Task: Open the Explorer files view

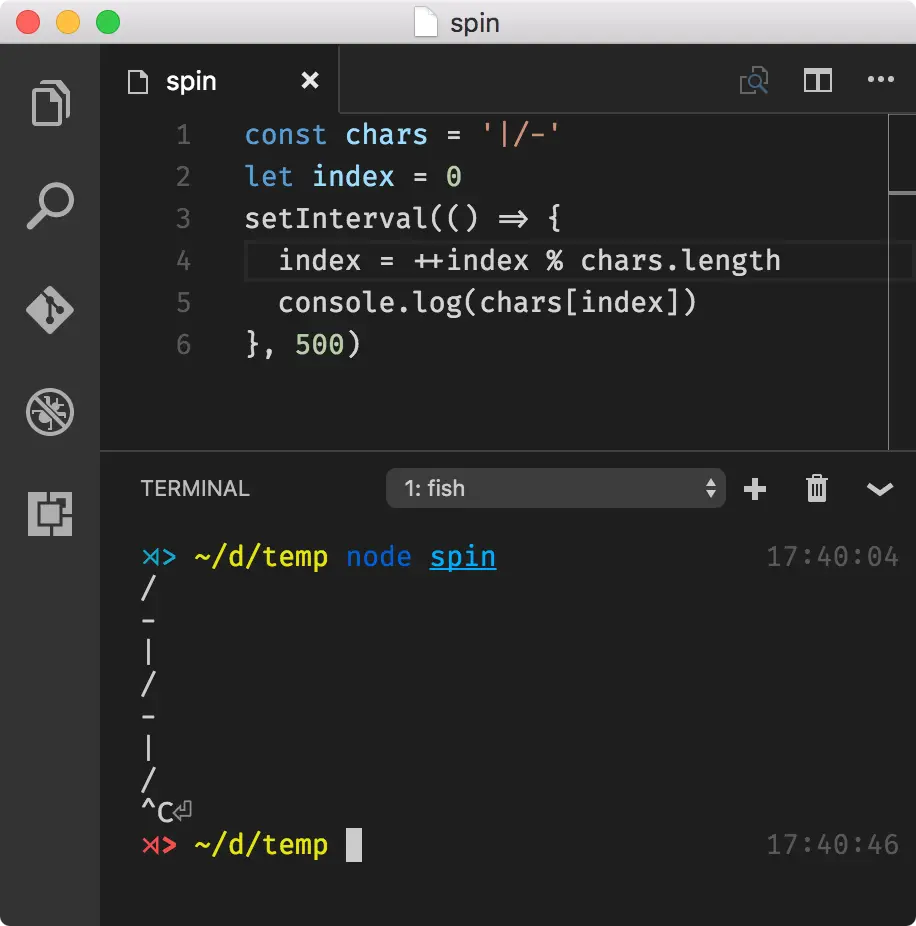Action: [x=50, y=103]
